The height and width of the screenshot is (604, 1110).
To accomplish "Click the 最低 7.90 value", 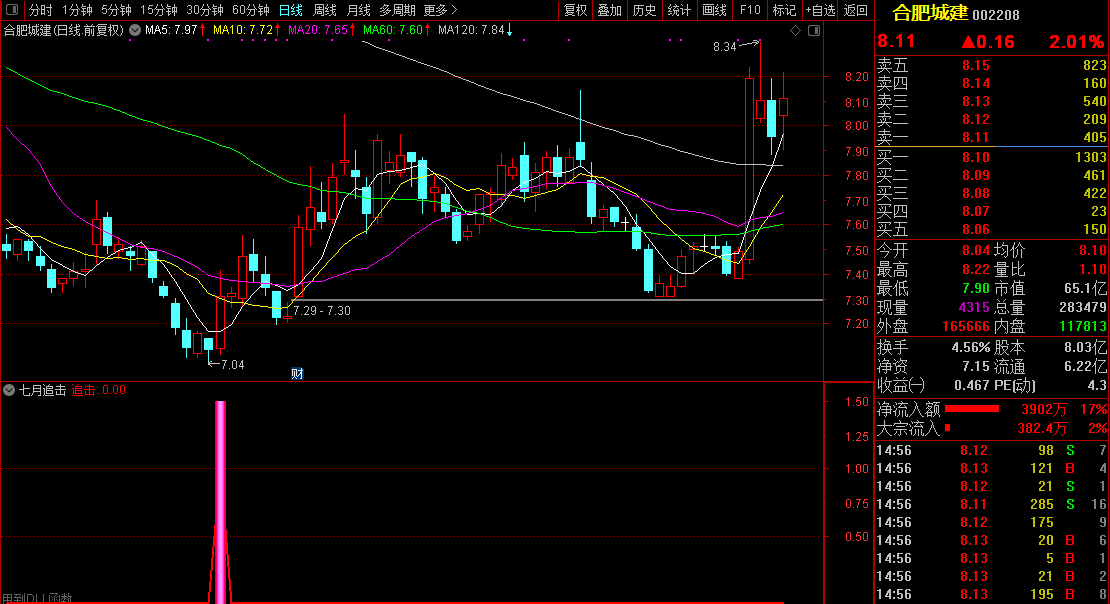I will tap(975, 288).
